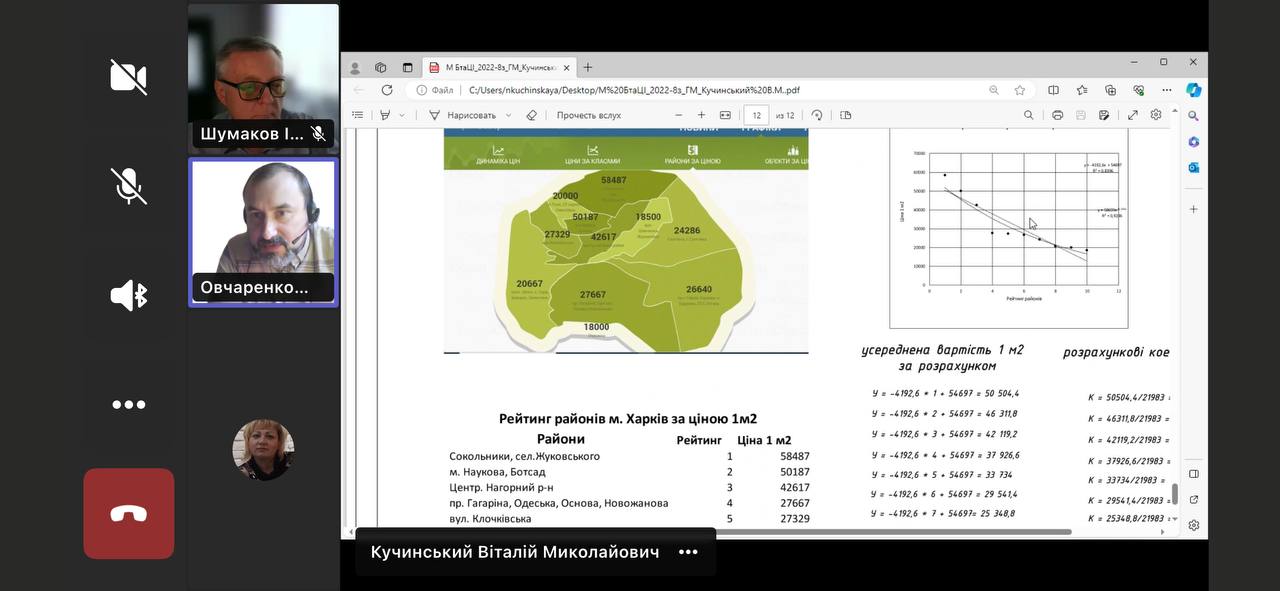
Task: Save the PDF document
Action: (x=1081, y=115)
